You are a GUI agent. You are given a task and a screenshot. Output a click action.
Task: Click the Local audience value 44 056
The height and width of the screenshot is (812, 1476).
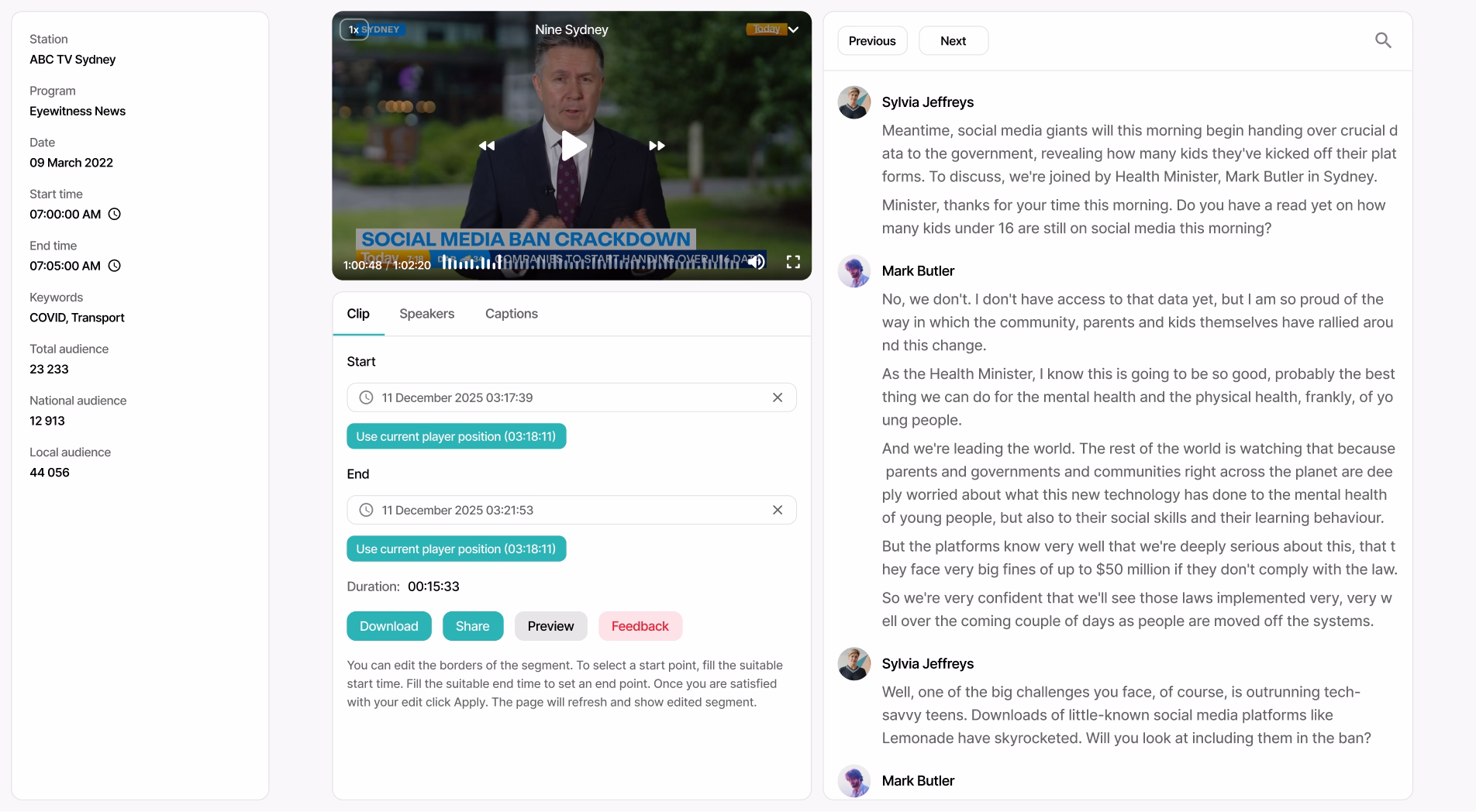(x=50, y=473)
